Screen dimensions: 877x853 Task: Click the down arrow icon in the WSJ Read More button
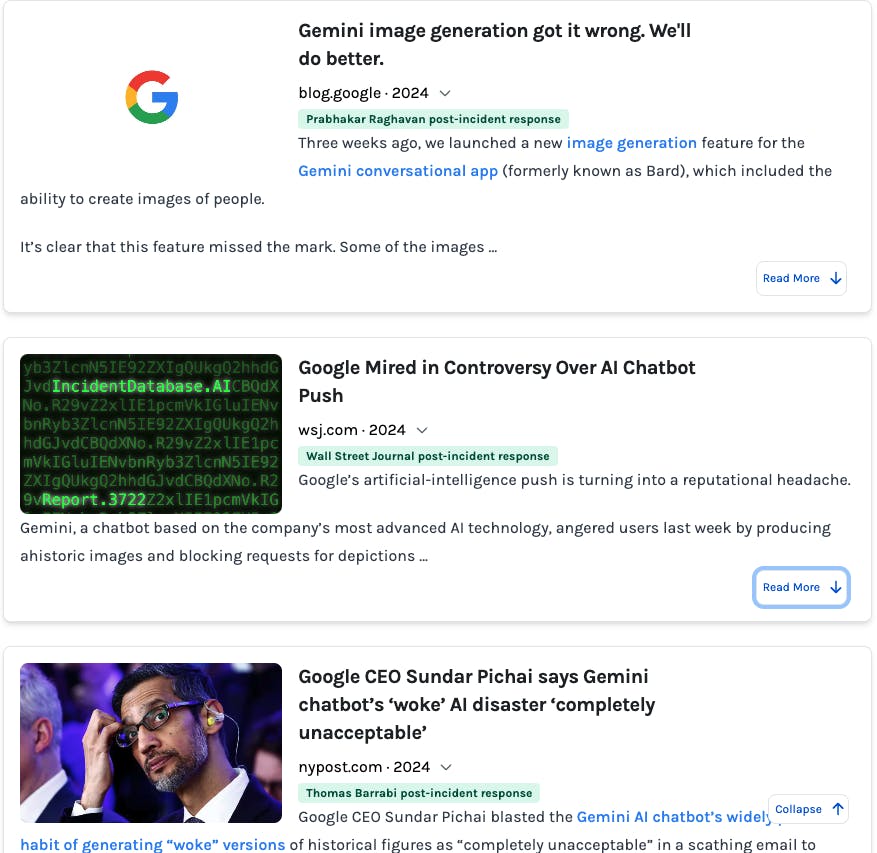pos(836,588)
